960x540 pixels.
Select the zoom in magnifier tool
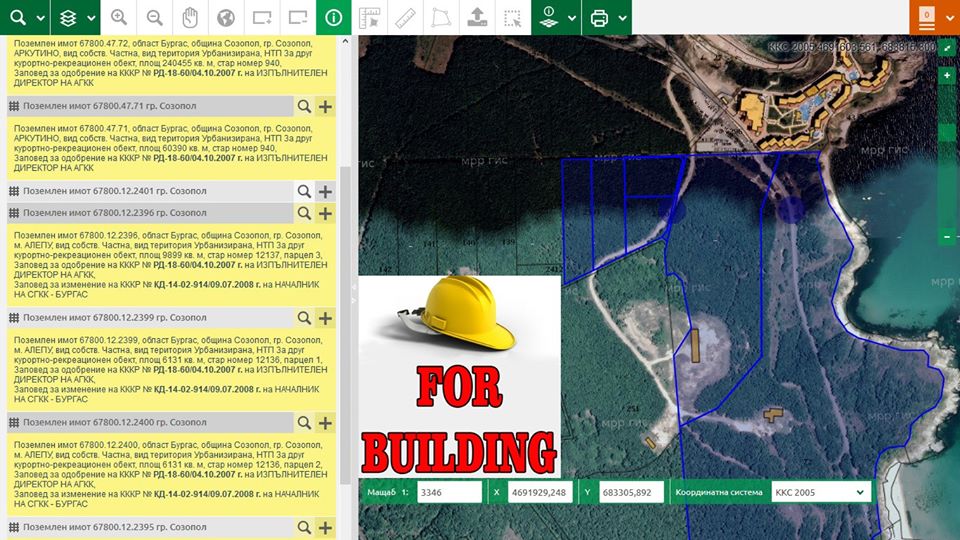click(119, 18)
